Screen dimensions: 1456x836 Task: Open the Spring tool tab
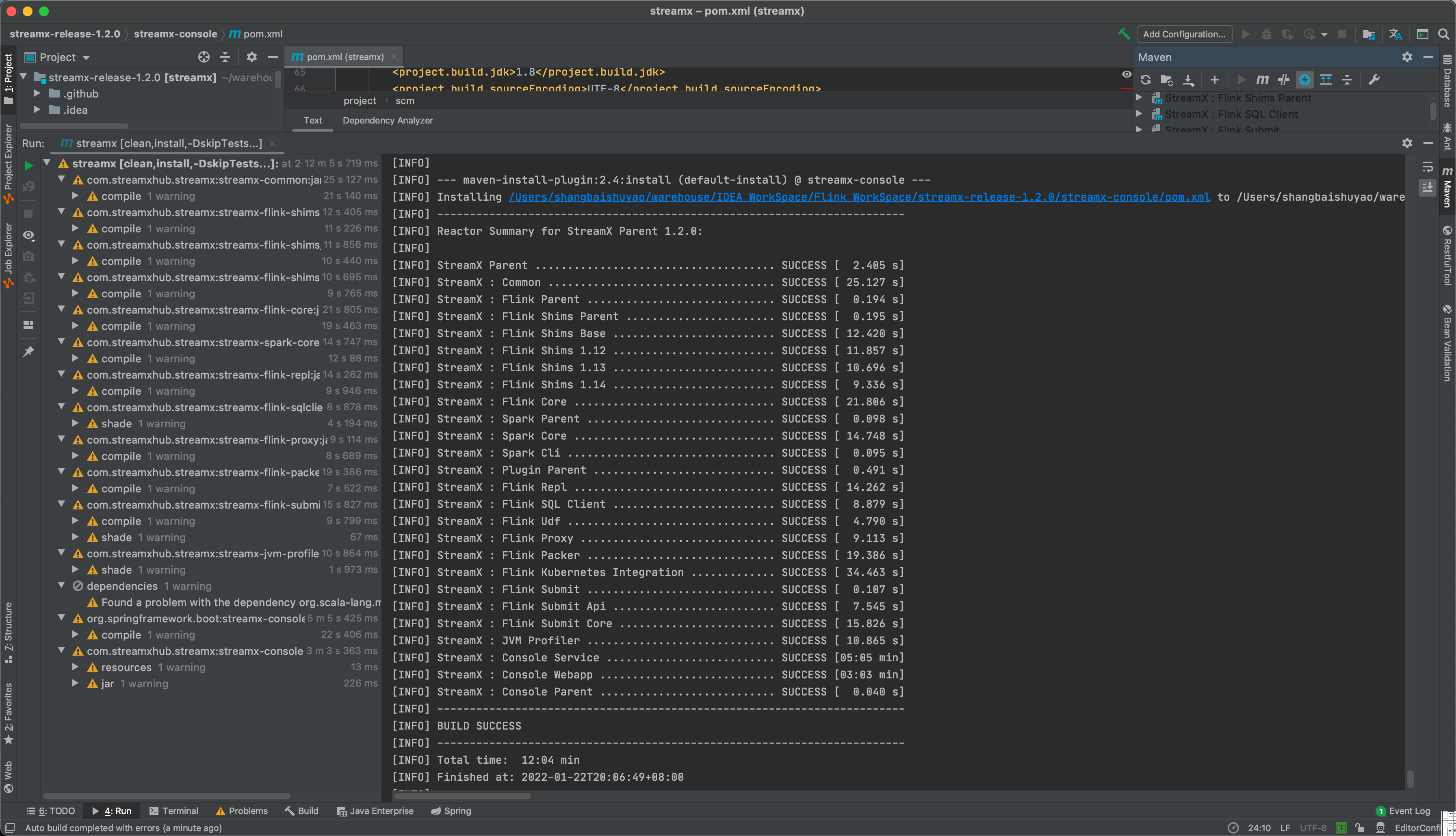point(451,810)
